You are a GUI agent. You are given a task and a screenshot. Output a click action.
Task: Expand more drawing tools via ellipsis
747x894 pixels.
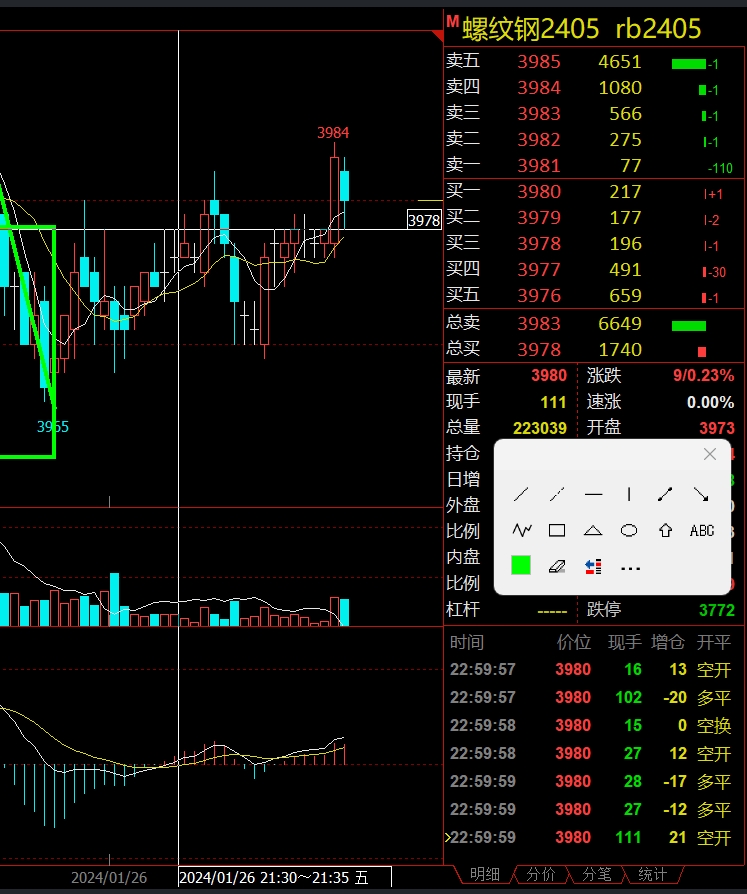point(629,567)
